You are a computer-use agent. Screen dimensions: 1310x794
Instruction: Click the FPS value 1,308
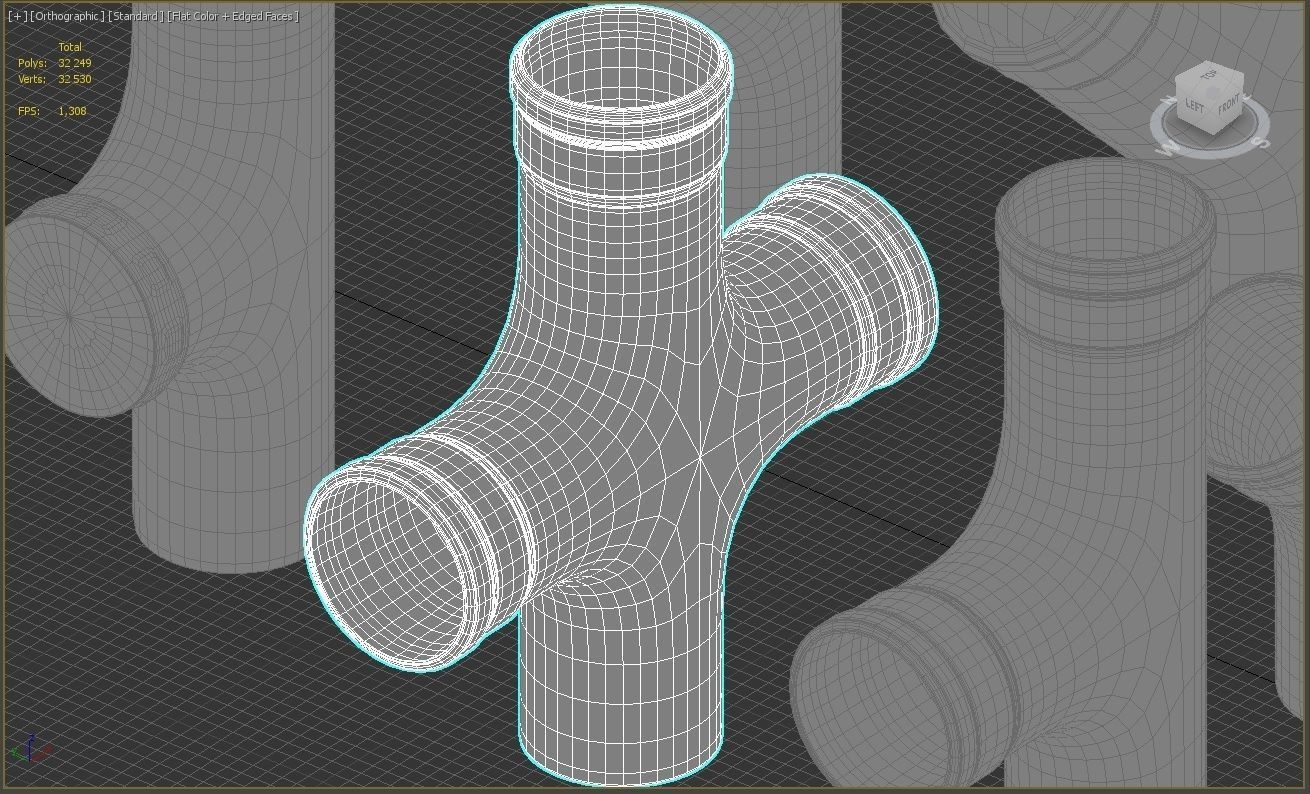click(x=72, y=111)
